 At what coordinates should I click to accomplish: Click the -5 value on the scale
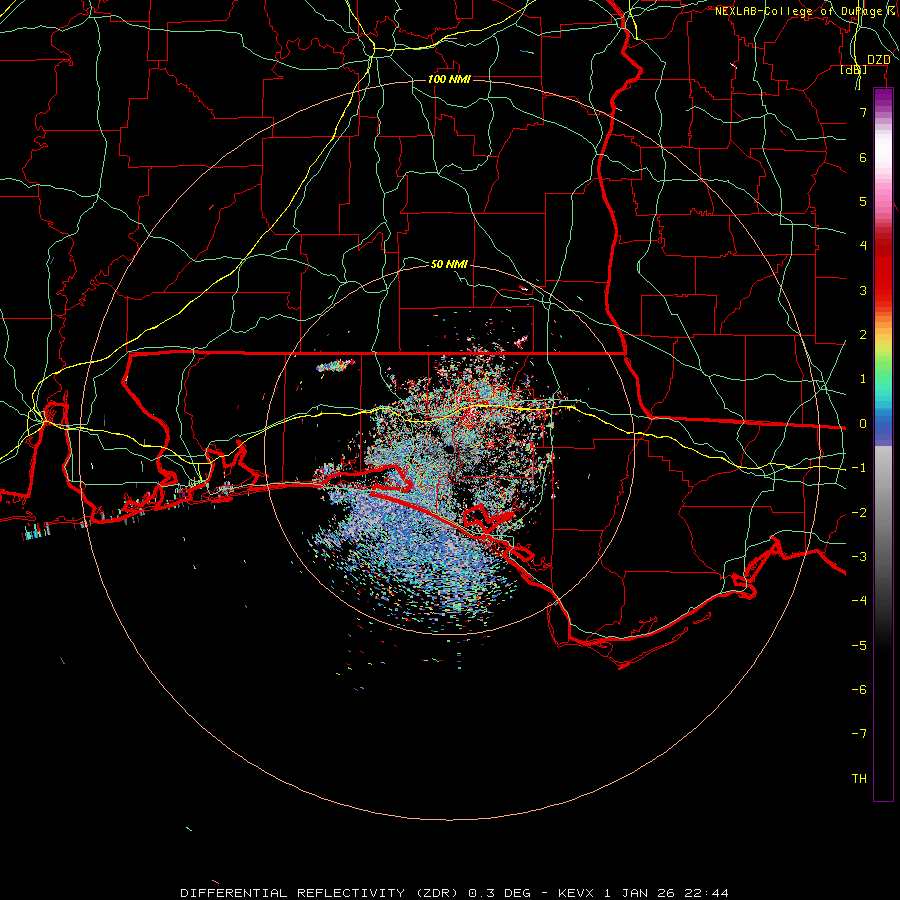tap(859, 646)
